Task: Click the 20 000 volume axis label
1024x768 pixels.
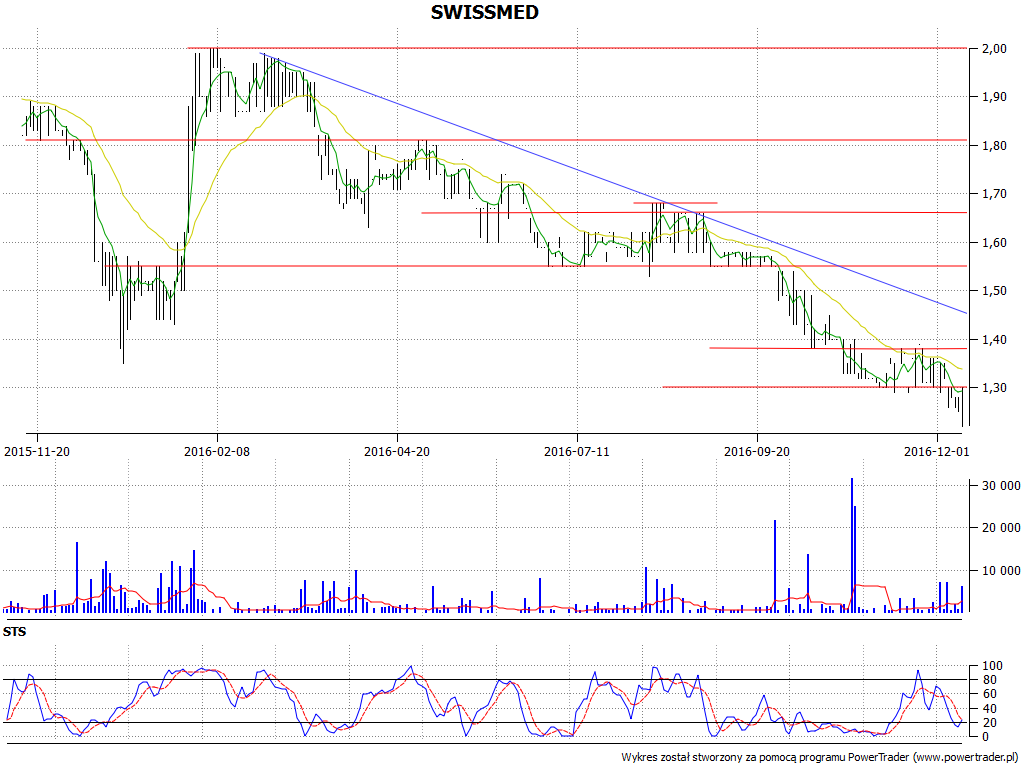Action: click(1000, 528)
